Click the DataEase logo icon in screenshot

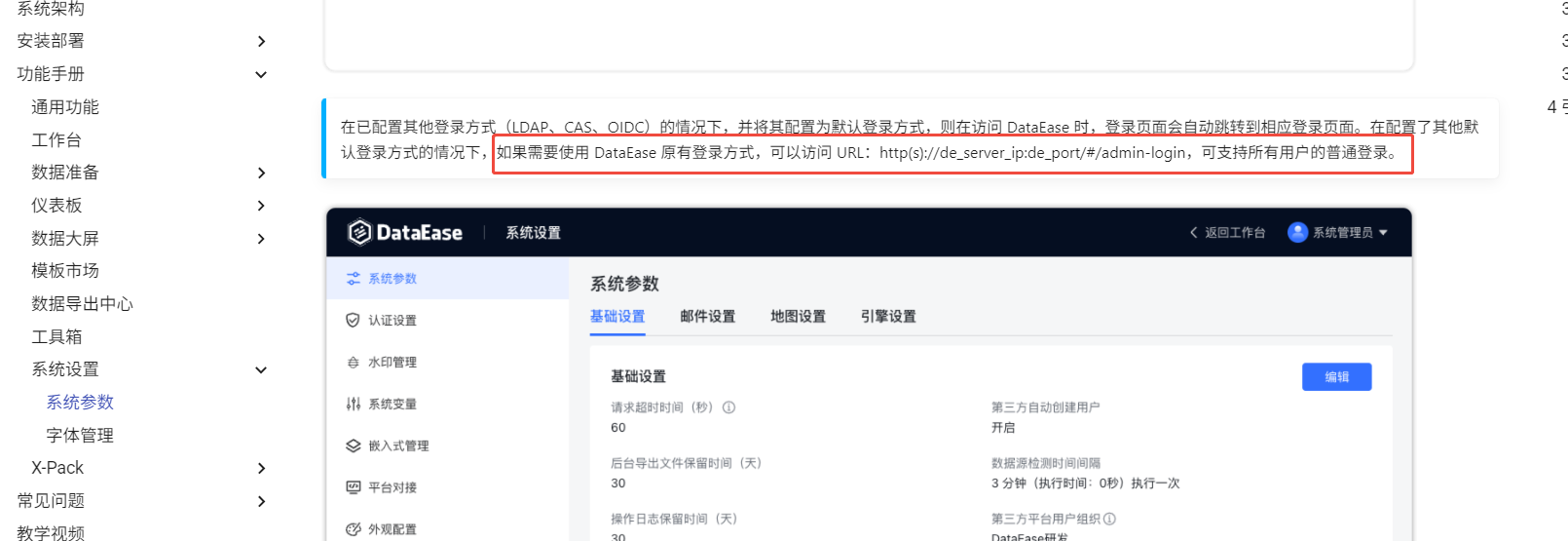point(359,232)
